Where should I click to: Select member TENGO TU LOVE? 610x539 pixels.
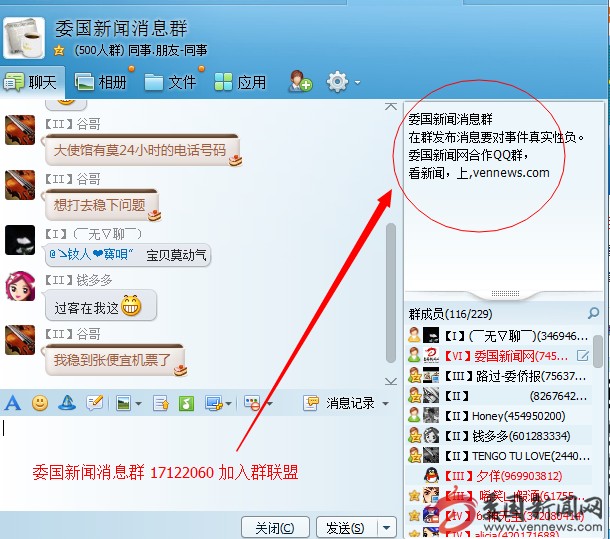(499, 456)
